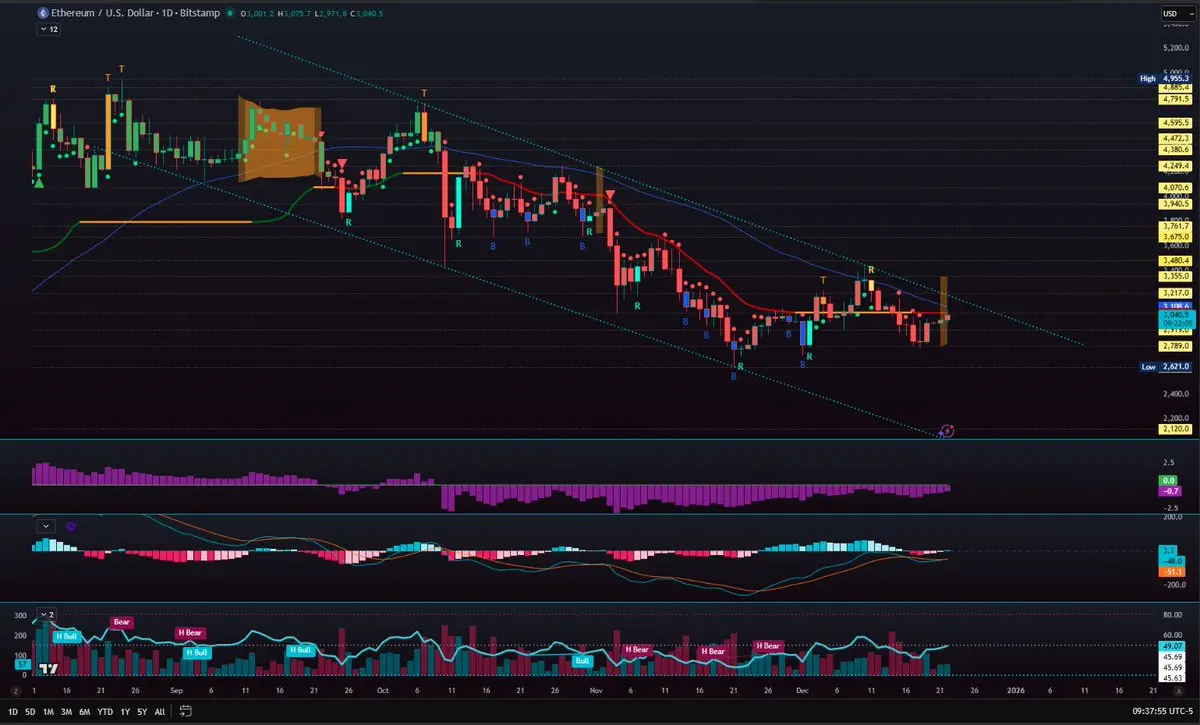
Task: Click the yellow 3,217.0 price level label
Action: (x=1175, y=292)
